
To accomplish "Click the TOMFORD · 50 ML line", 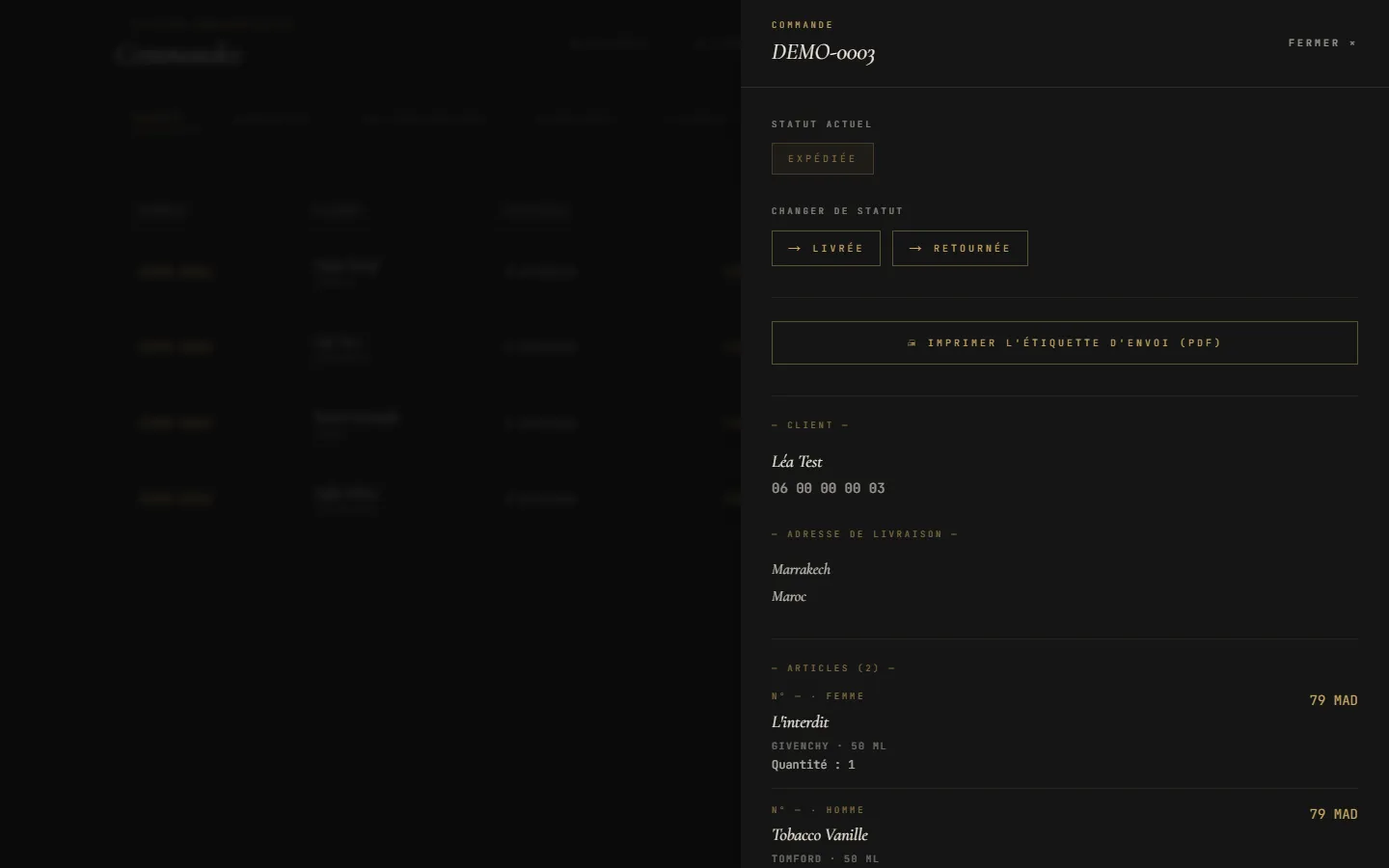I will coord(825,859).
